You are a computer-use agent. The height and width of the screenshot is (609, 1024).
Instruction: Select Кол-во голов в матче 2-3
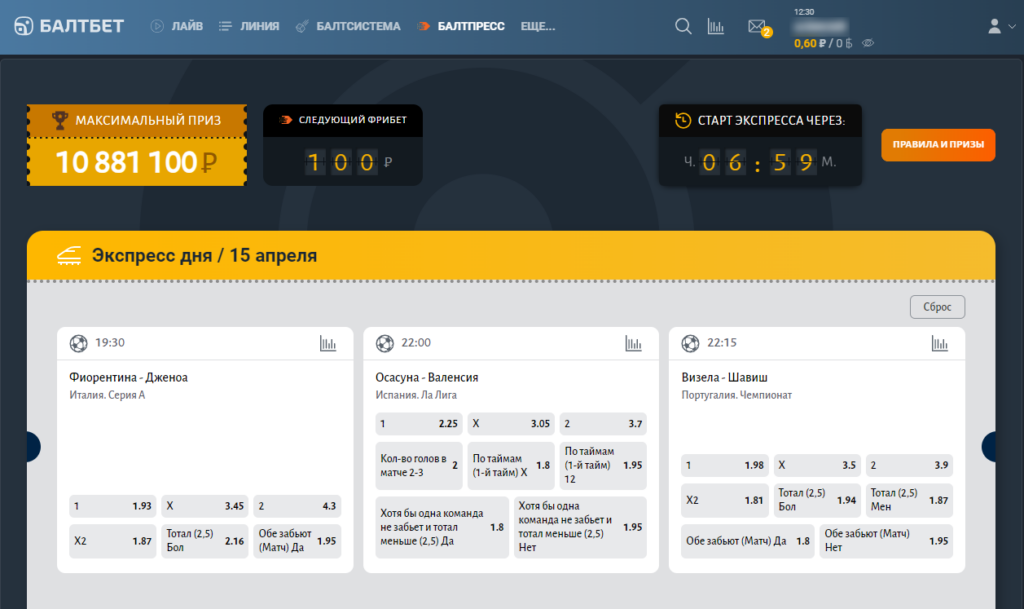pyautogui.click(x=419, y=465)
